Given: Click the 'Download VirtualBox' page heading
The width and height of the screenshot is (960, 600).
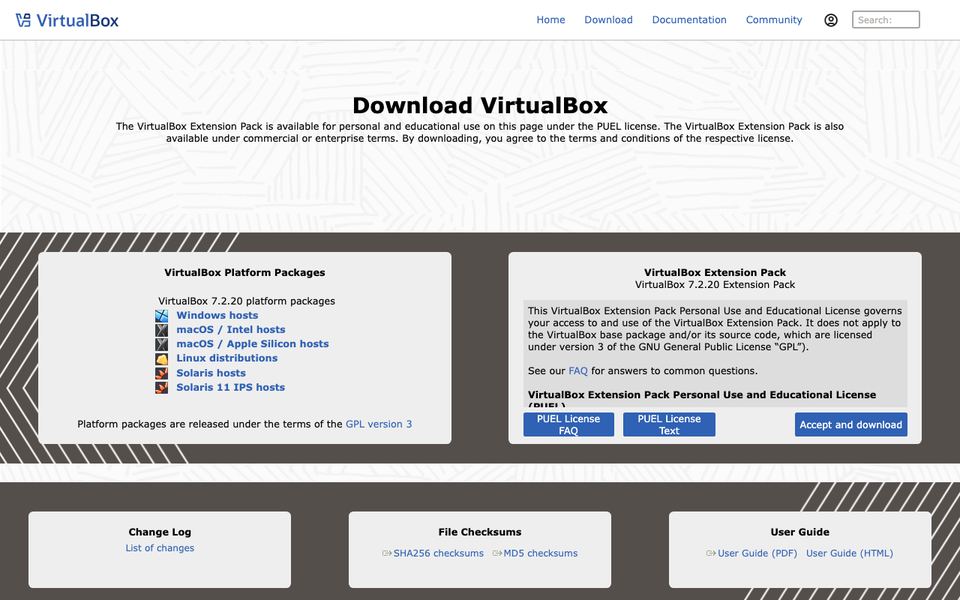Looking at the screenshot, I should tap(480, 105).
